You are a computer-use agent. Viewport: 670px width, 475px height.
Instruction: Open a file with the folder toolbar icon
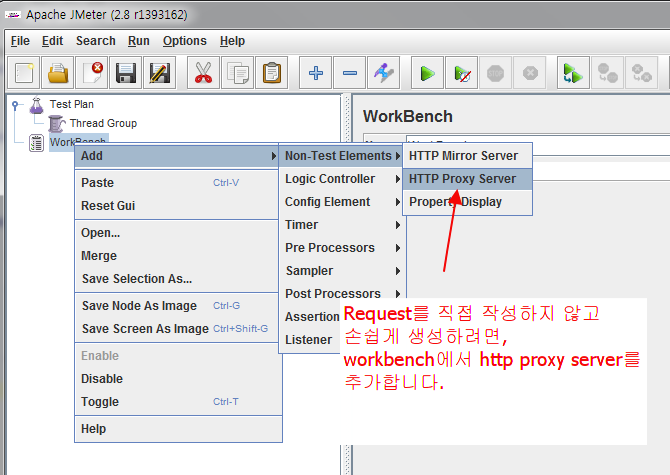click(58, 73)
